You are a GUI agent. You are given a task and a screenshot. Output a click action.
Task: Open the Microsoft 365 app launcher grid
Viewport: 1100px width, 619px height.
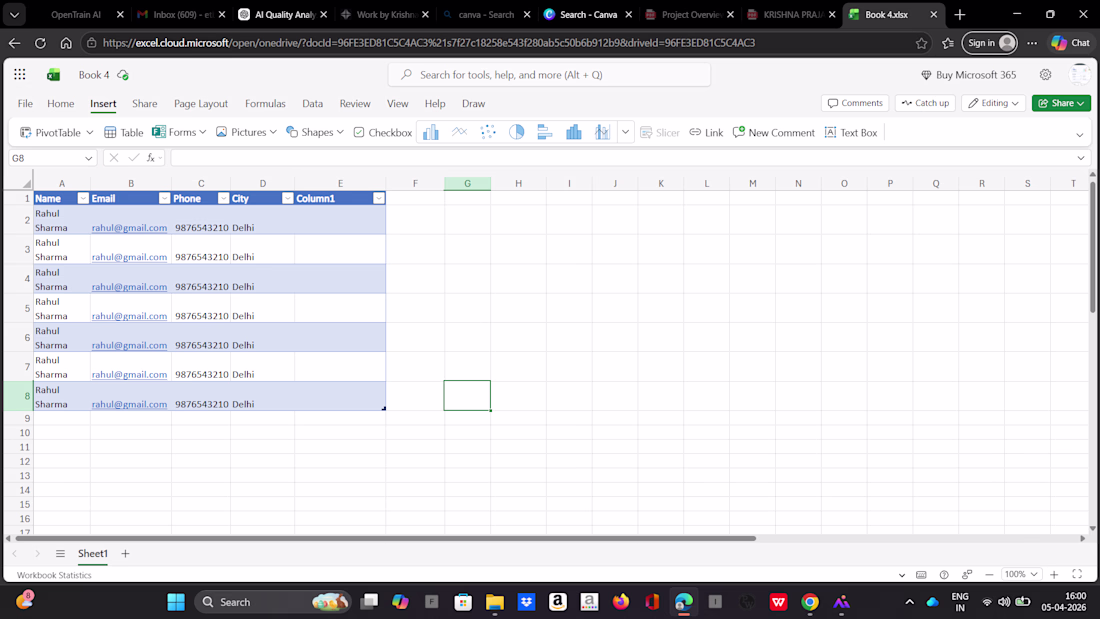pyautogui.click(x=20, y=74)
